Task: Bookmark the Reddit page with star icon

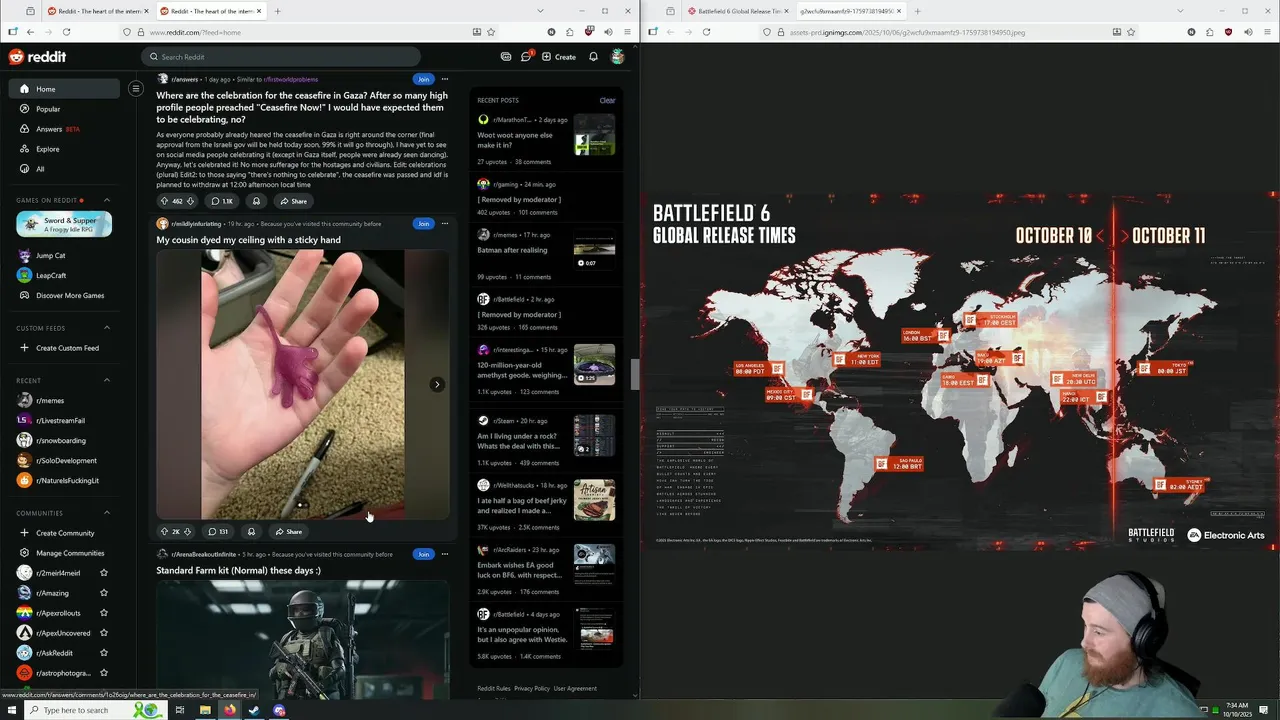Action: coord(490,32)
